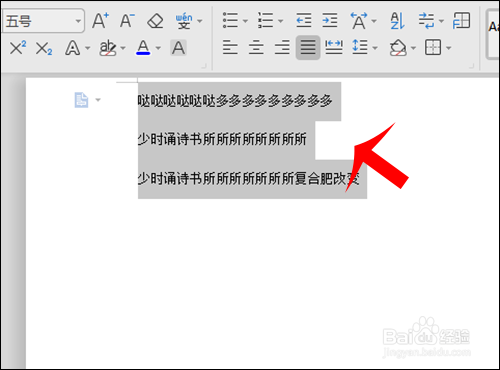The image size is (500, 370).
Task: Apply superscript X² formatting
Action: (18, 48)
